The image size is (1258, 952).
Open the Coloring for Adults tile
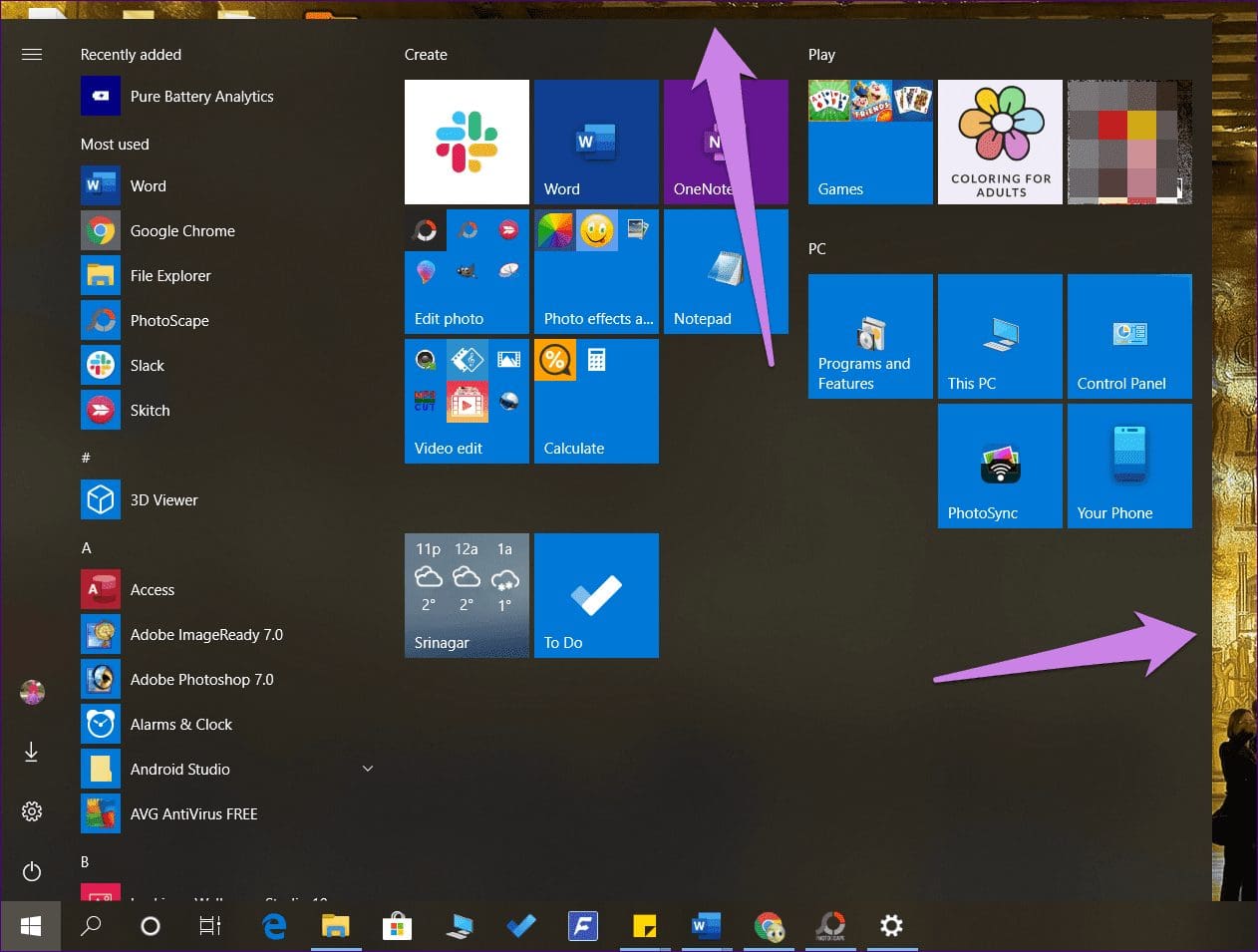point(1000,142)
